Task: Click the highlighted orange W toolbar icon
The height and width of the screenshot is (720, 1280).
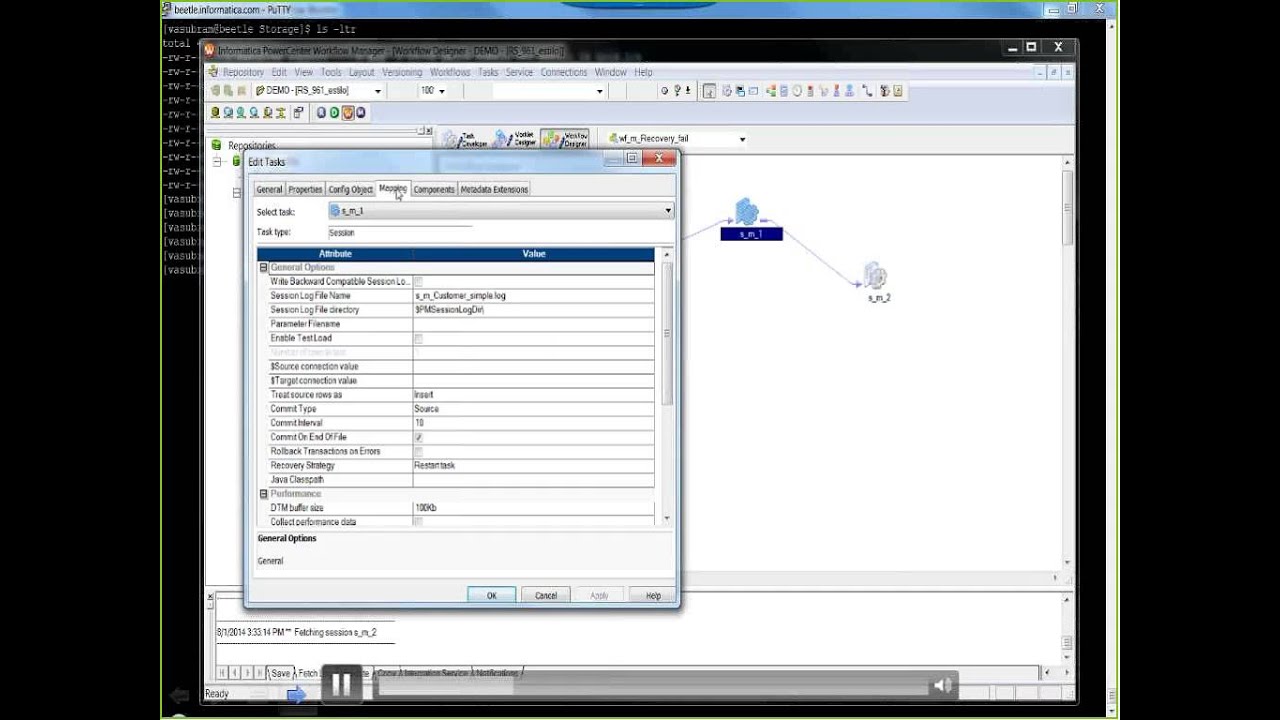Action: (x=348, y=113)
